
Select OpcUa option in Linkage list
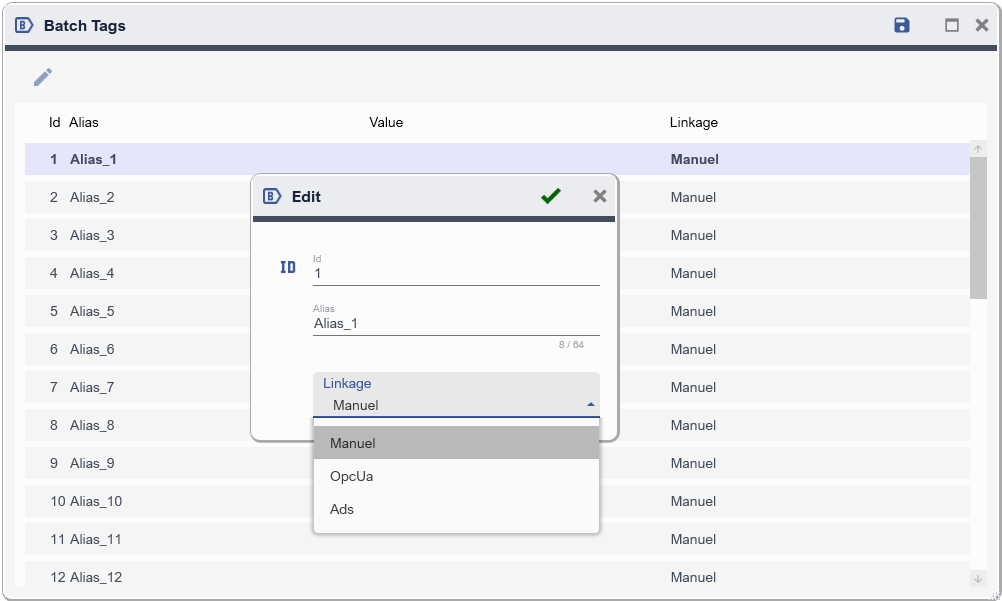(x=456, y=476)
